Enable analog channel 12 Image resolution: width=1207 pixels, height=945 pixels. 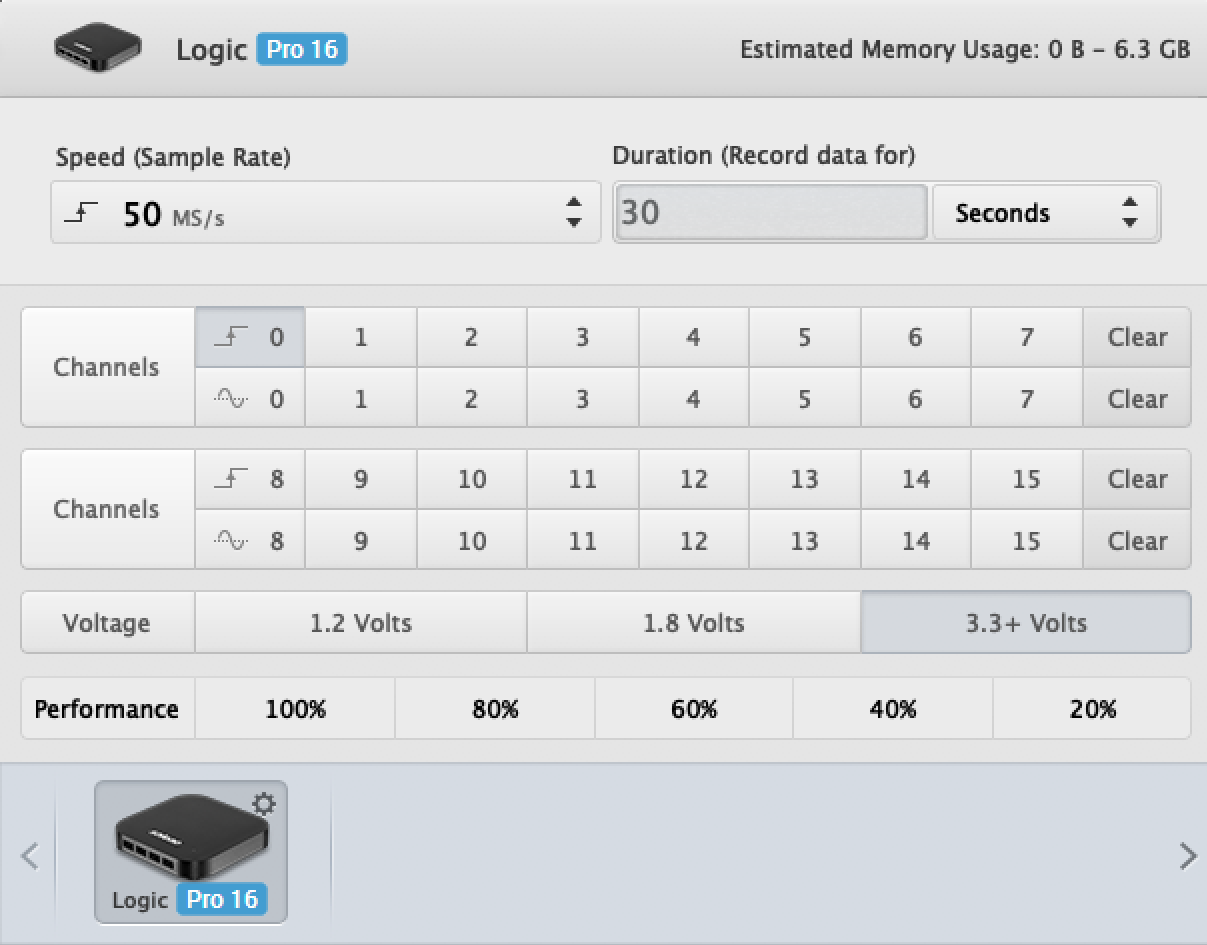[x=693, y=540]
